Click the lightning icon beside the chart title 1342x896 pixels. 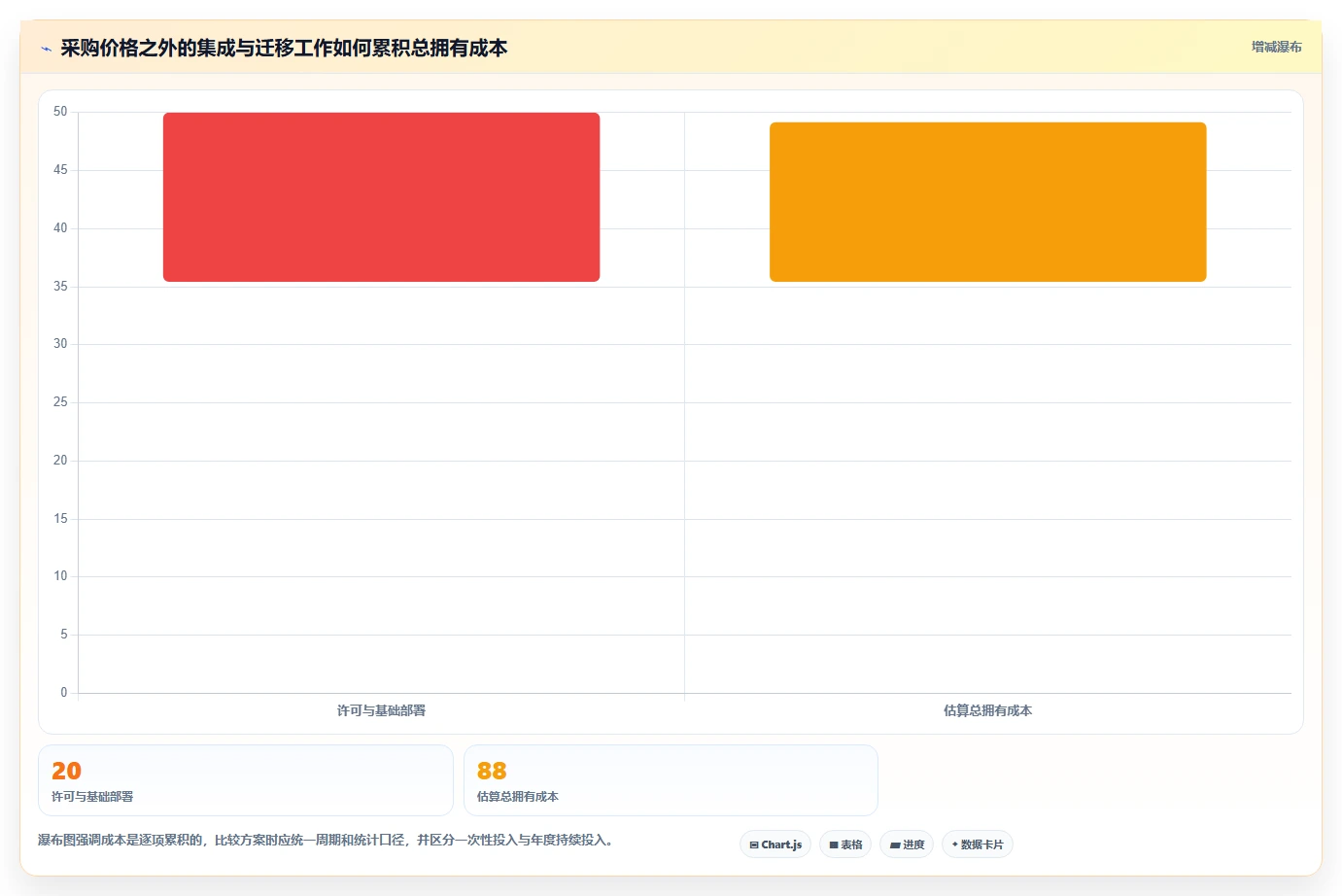(46, 49)
